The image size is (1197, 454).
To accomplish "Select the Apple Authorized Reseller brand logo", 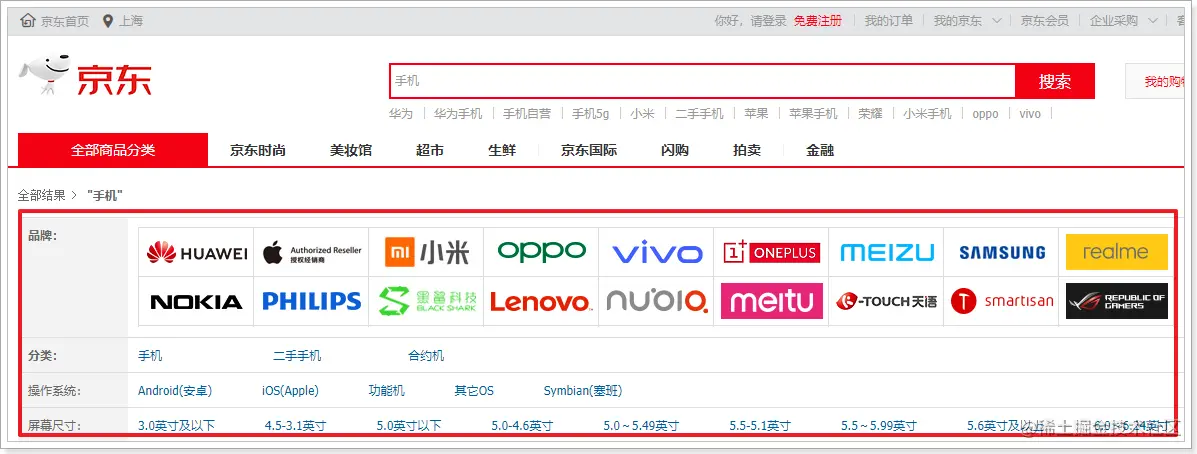I will (312, 253).
